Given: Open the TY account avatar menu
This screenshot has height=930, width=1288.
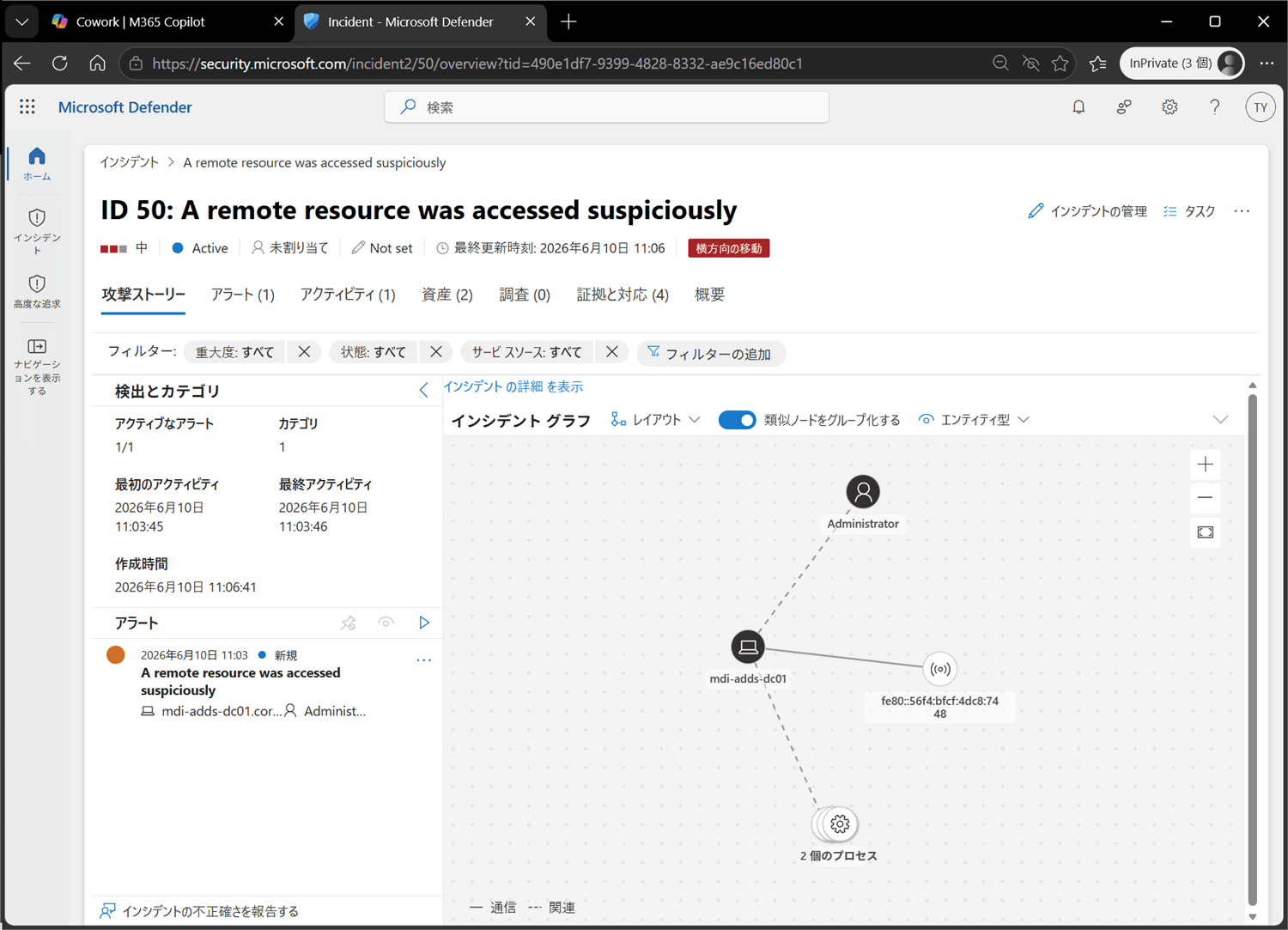Looking at the screenshot, I should [1260, 107].
